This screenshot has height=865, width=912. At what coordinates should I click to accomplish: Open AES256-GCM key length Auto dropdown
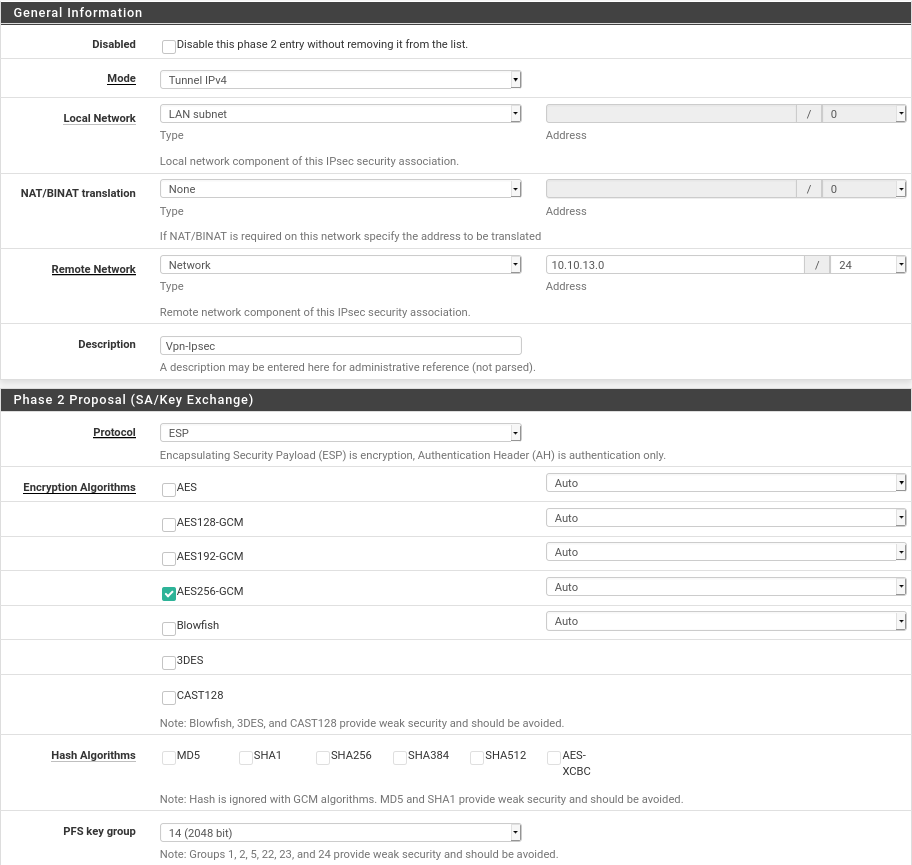[726, 587]
